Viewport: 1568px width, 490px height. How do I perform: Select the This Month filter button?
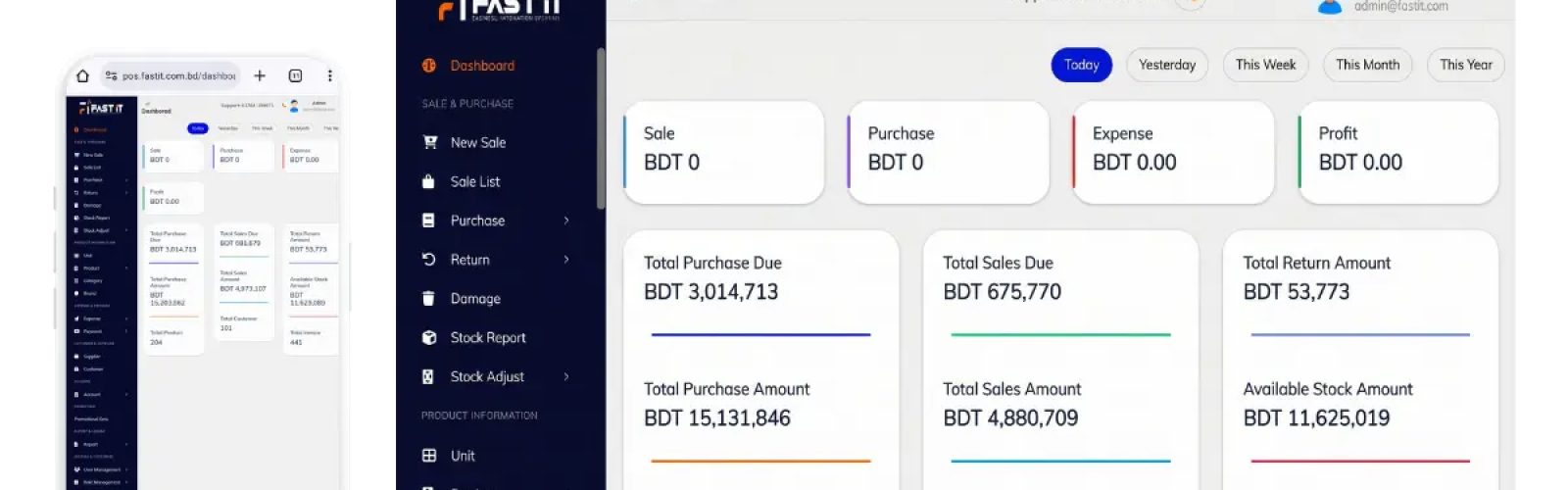(x=1368, y=65)
